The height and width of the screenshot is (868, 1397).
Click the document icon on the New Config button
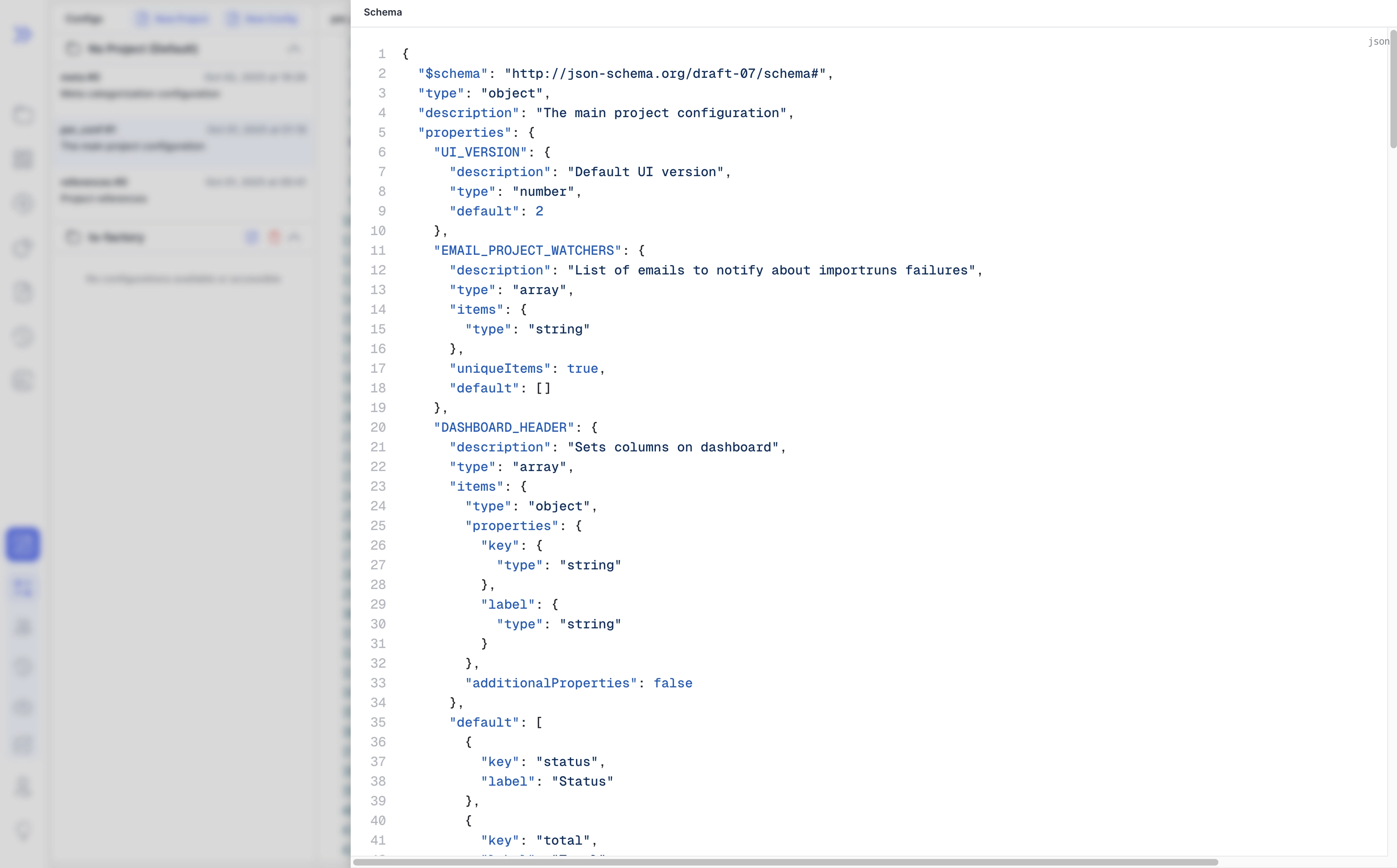[233, 18]
